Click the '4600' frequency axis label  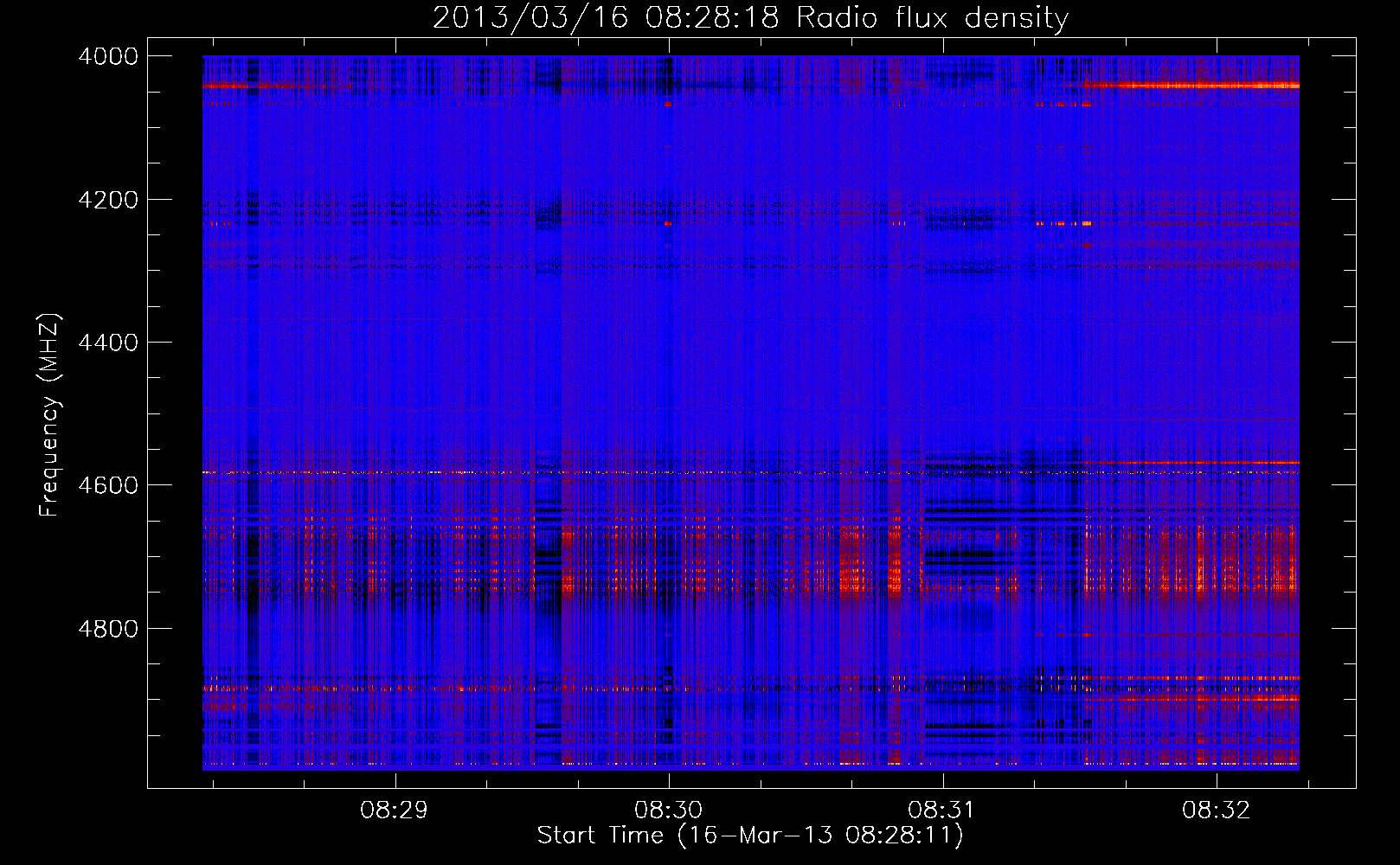pos(108,485)
